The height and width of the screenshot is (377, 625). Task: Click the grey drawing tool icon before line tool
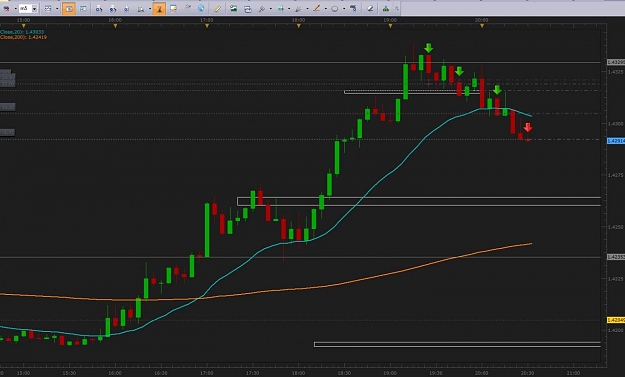tap(298, 8)
